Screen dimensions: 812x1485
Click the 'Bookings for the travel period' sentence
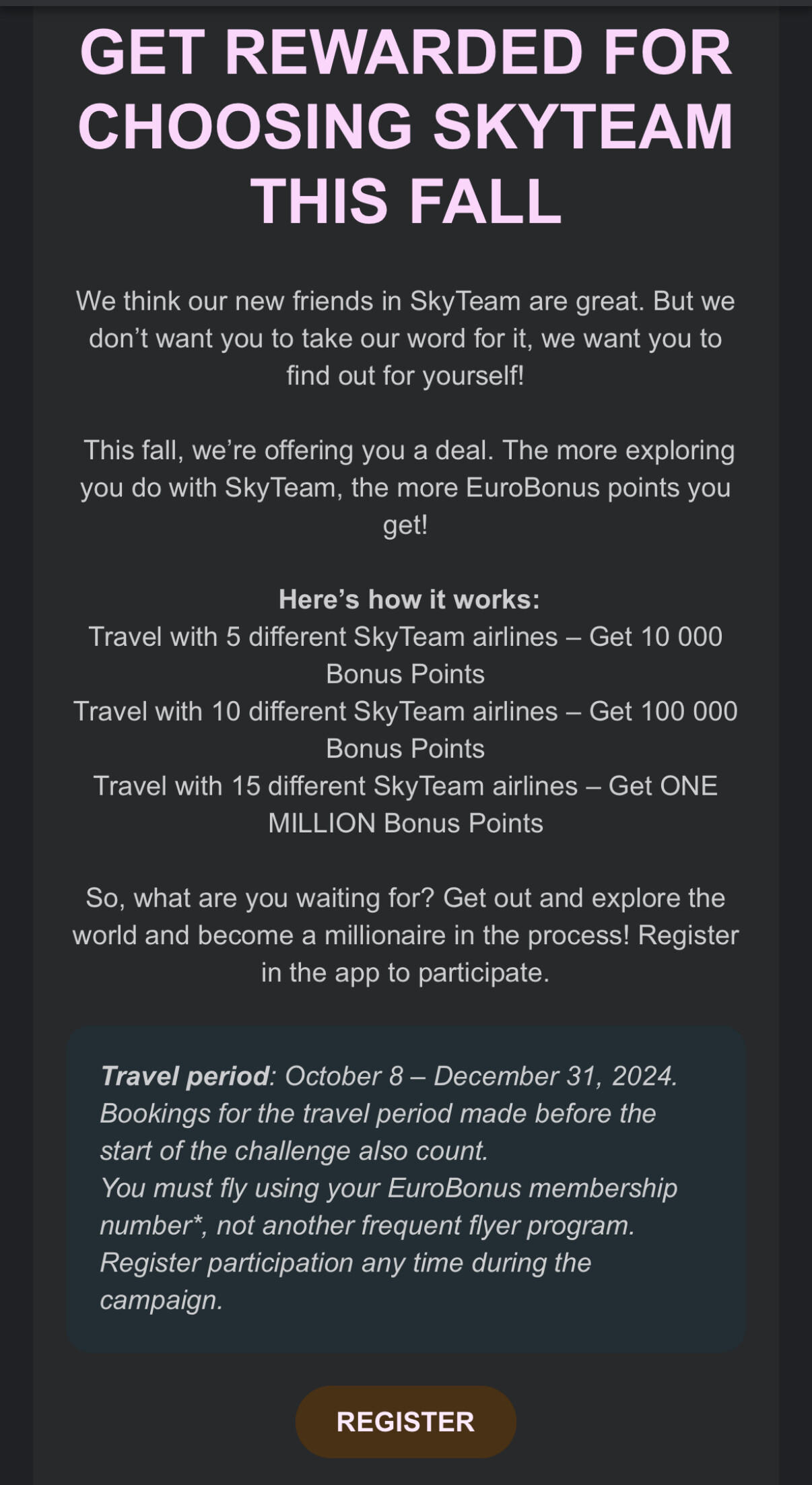pyautogui.click(x=377, y=1132)
